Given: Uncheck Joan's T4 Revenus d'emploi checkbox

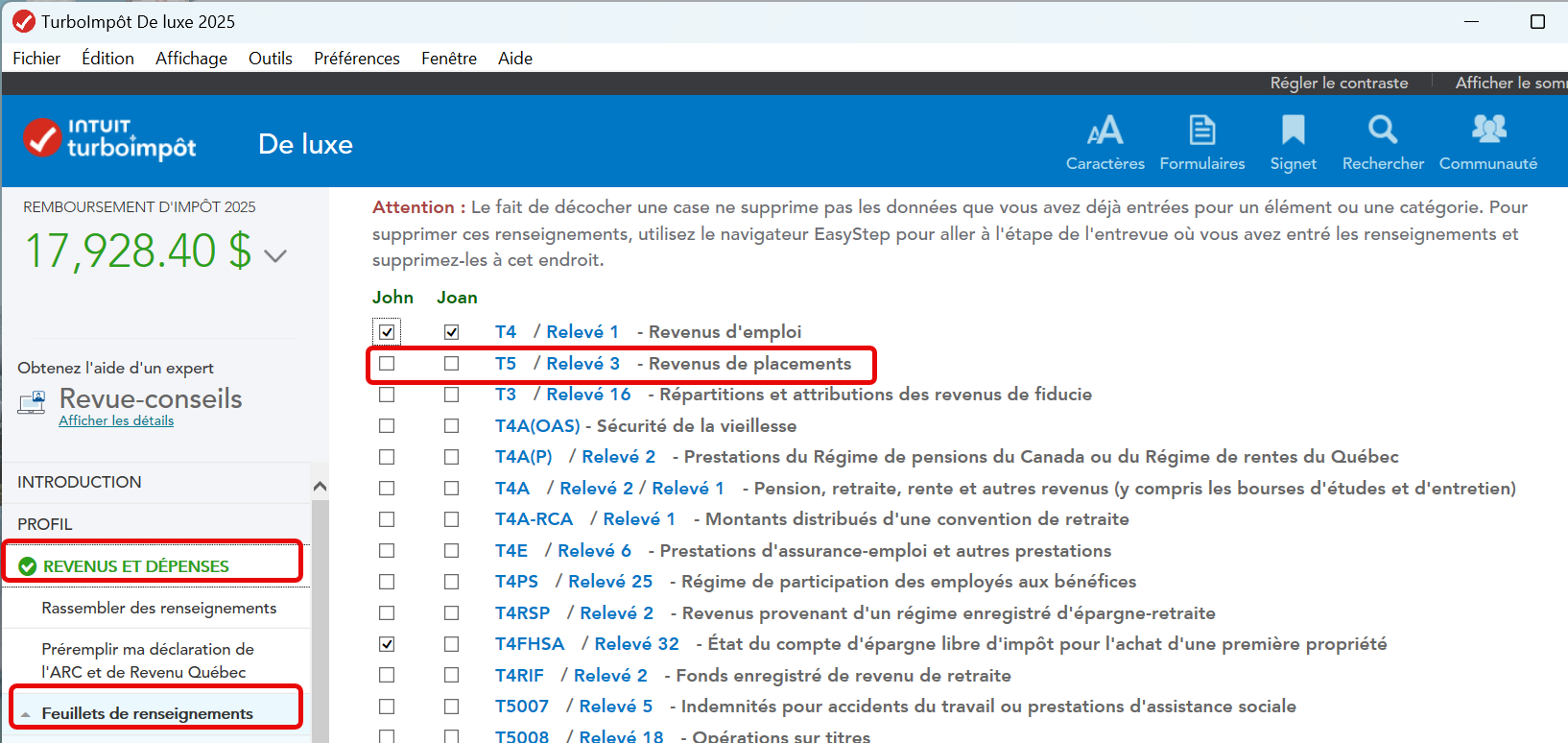Looking at the screenshot, I should point(451,332).
